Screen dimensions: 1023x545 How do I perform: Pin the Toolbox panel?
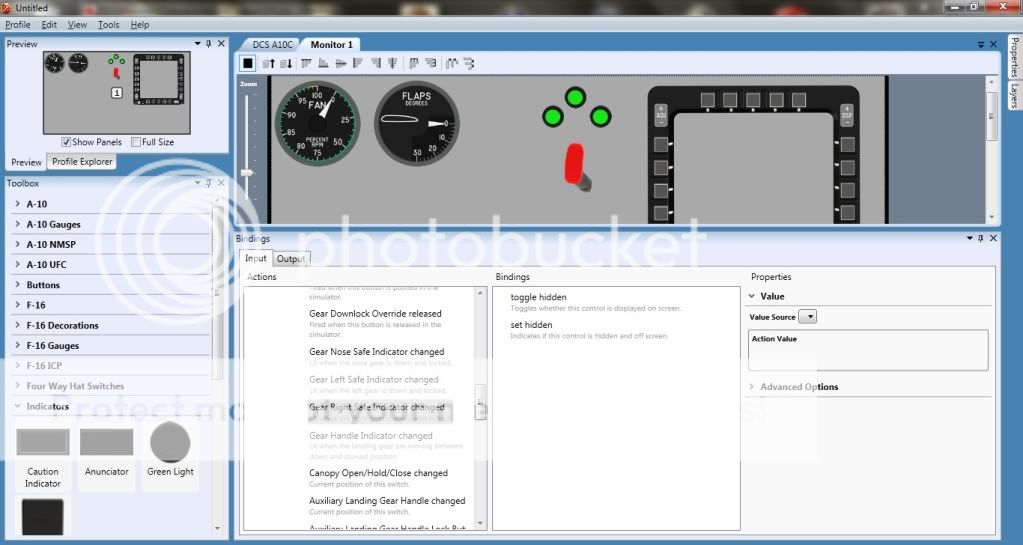click(209, 183)
